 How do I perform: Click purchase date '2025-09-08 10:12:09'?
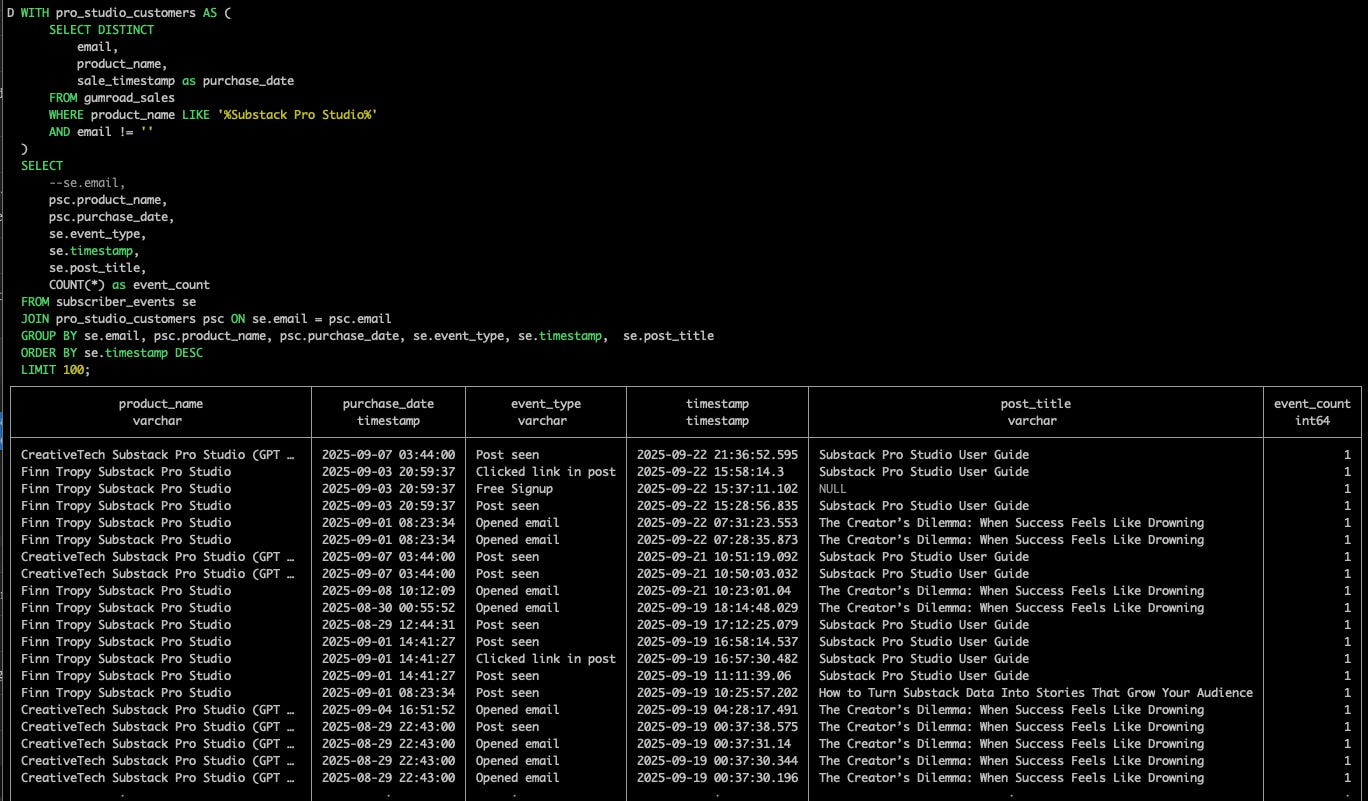tap(388, 591)
